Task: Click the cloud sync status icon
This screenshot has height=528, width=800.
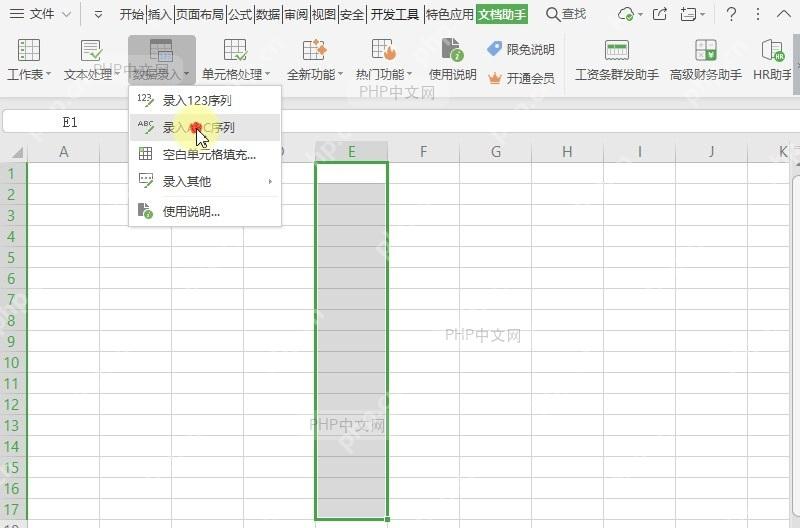Action: [x=626, y=14]
